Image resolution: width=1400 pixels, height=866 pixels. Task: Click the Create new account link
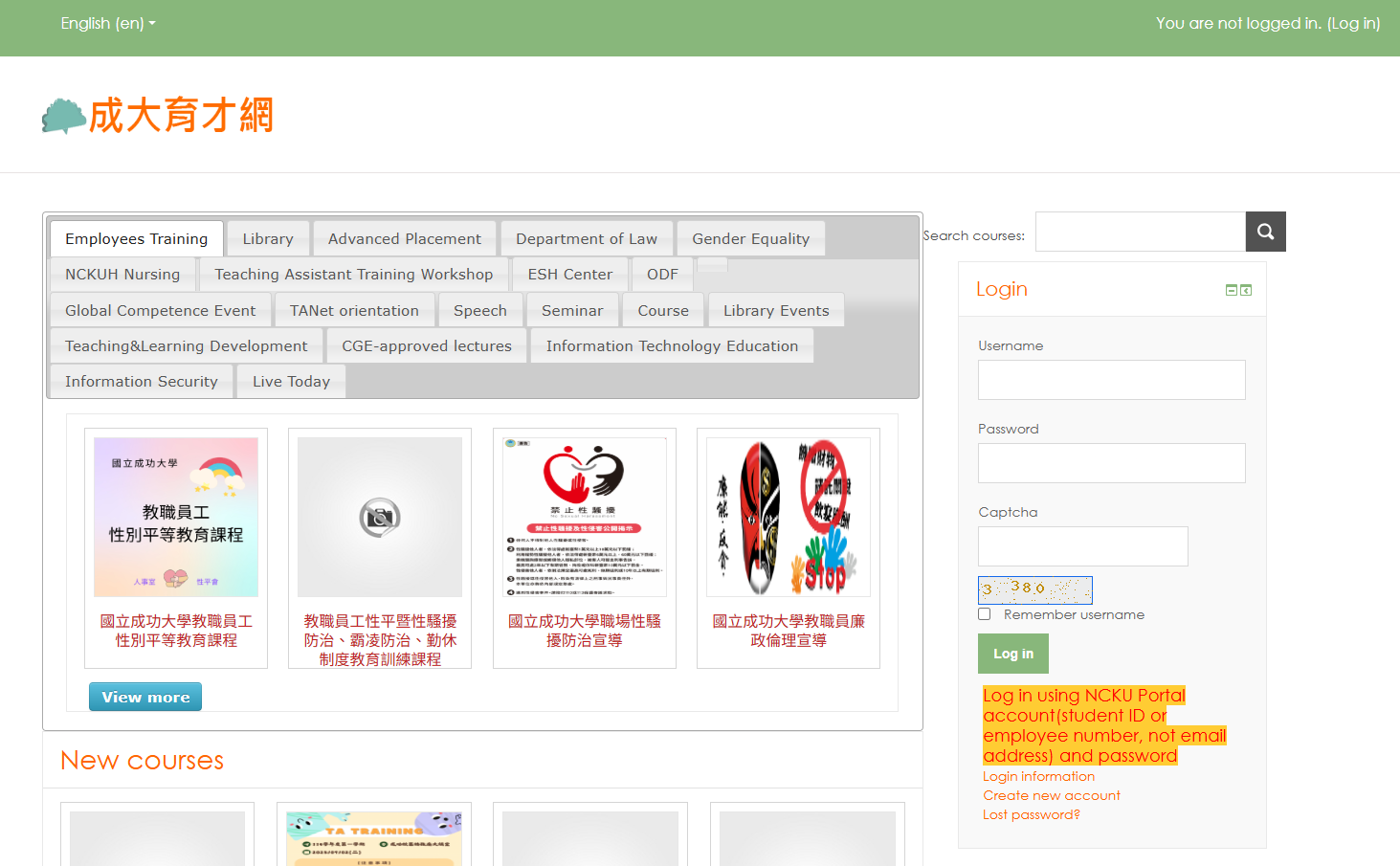click(1051, 795)
